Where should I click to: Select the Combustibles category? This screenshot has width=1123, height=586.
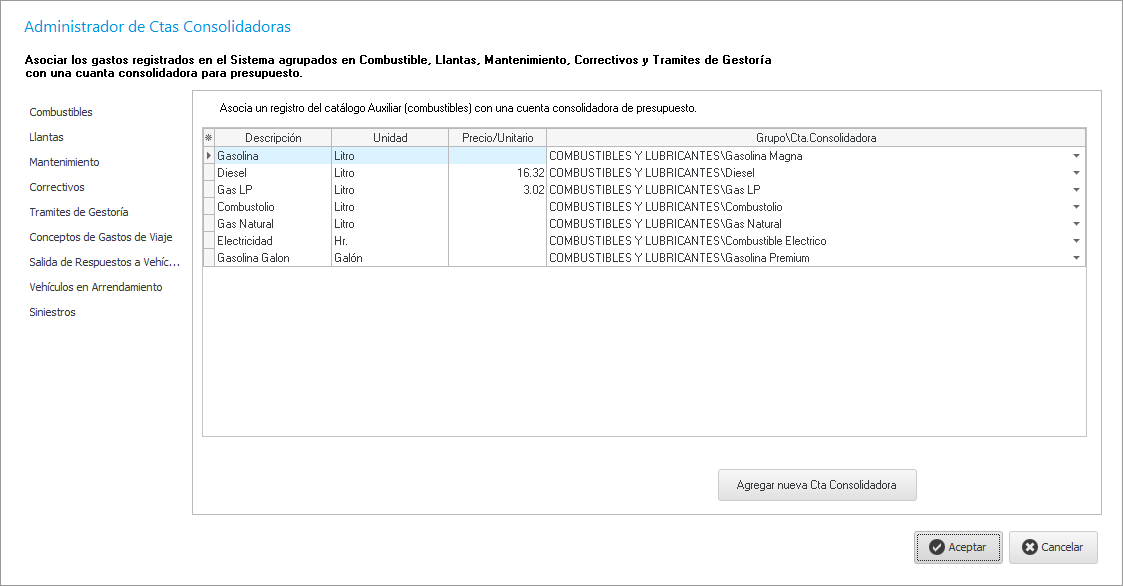pyautogui.click(x=61, y=112)
